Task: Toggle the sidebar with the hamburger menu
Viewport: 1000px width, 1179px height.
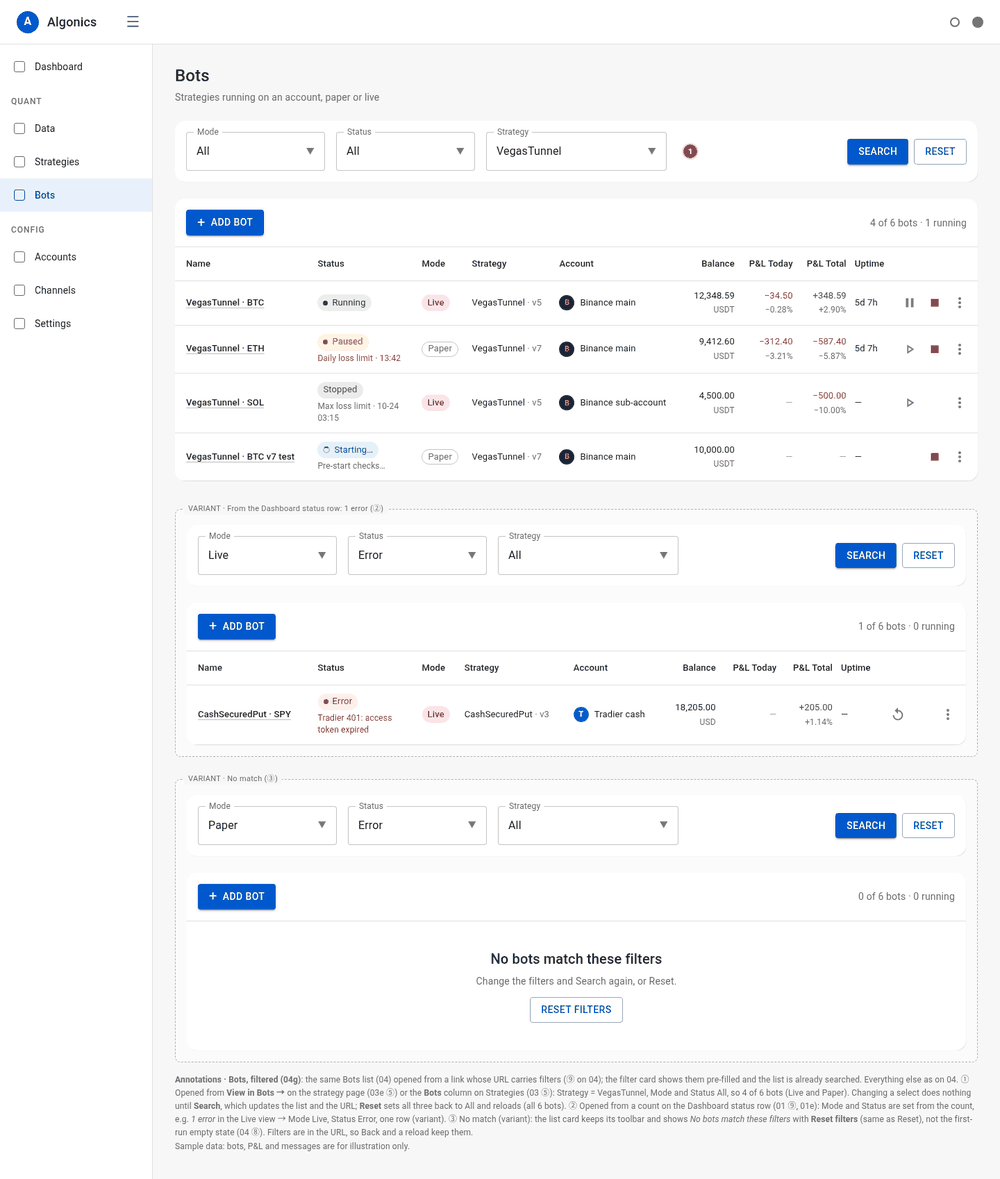Action: (133, 22)
